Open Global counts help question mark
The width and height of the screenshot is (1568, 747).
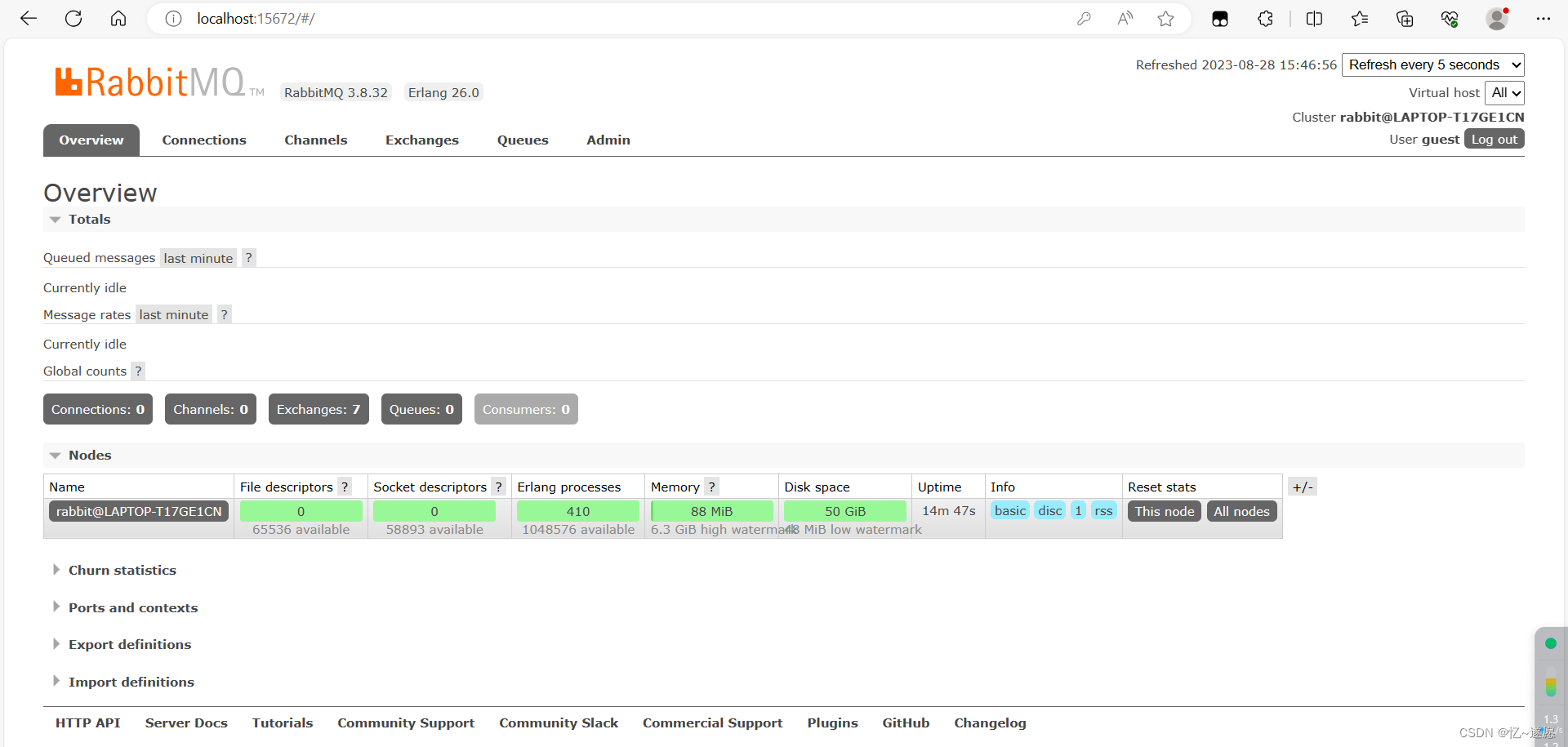(138, 371)
